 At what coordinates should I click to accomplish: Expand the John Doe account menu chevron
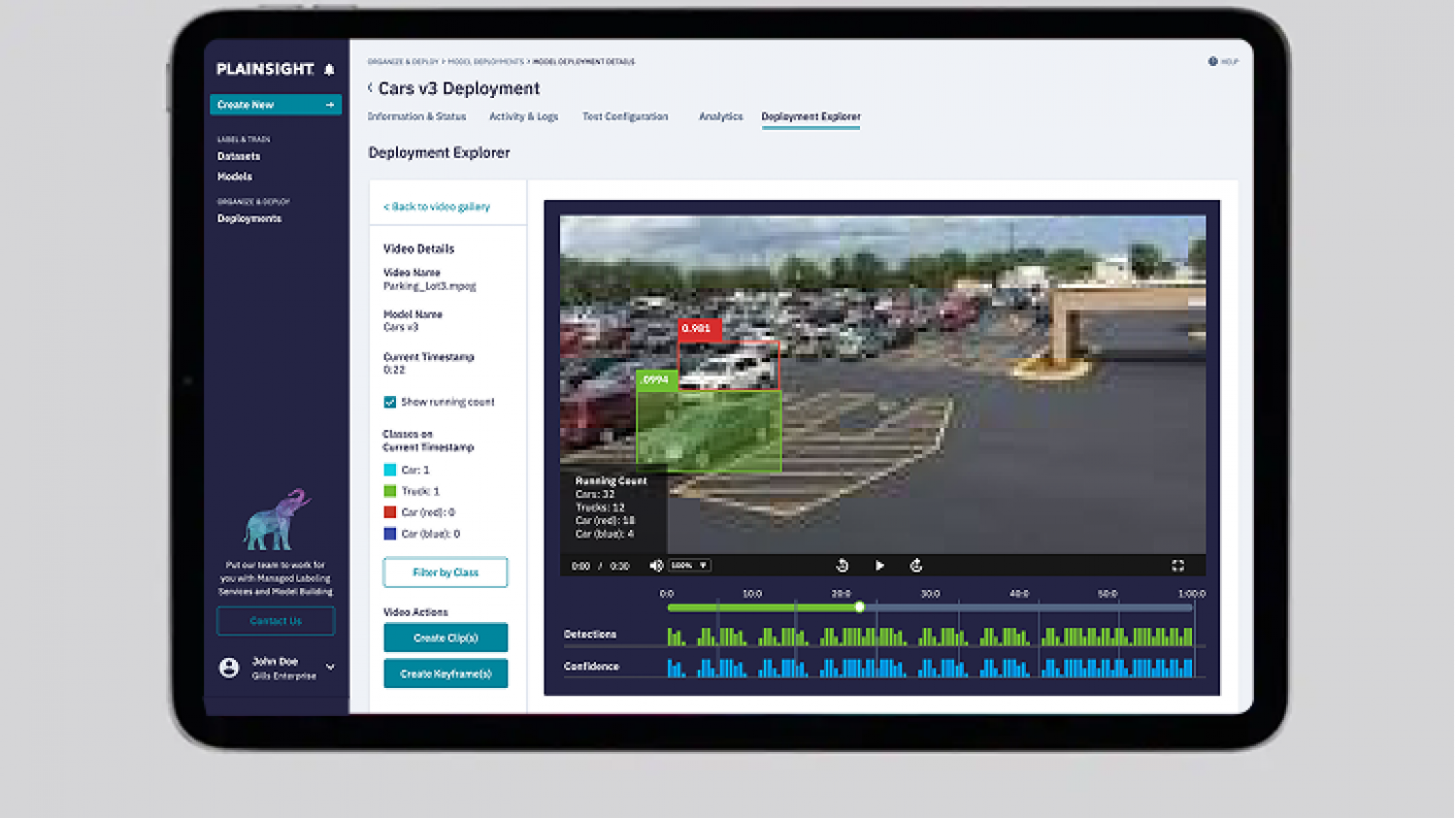point(330,668)
